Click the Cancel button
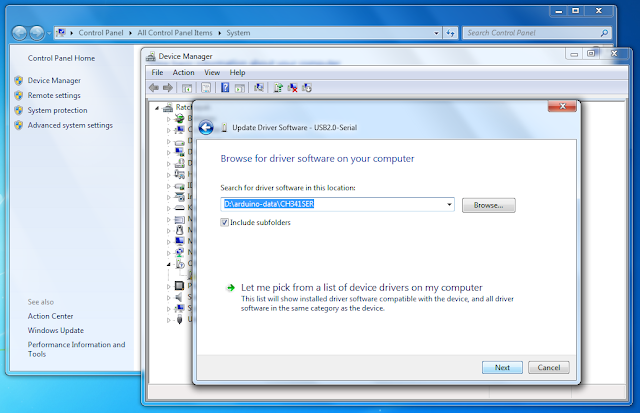 pos(549,367)
